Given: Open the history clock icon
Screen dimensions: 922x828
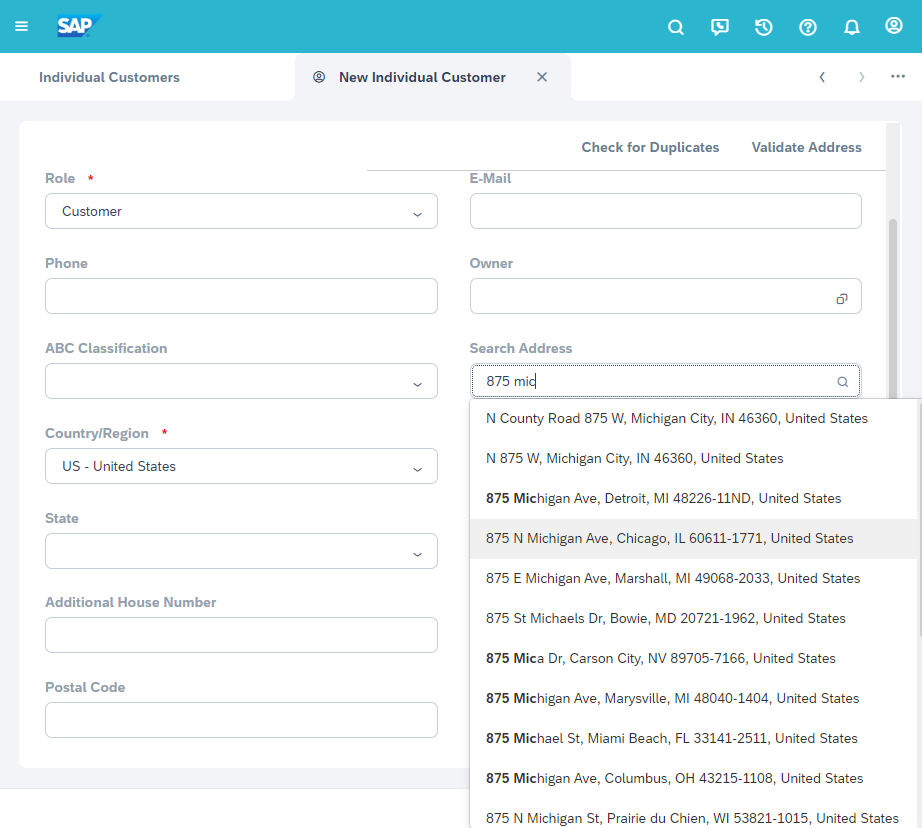Looking at the screenshot, I should pyautogui.click(x=764, y=27).
